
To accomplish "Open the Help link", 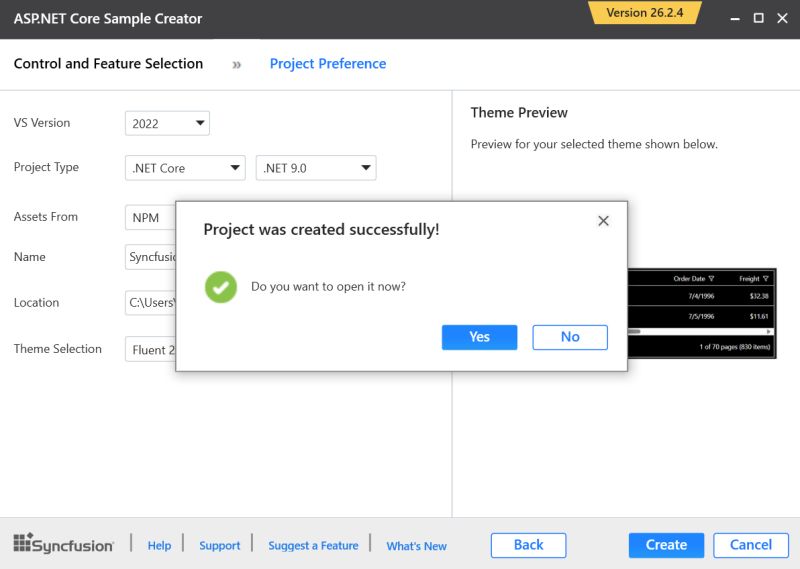I will click(159, 546).
